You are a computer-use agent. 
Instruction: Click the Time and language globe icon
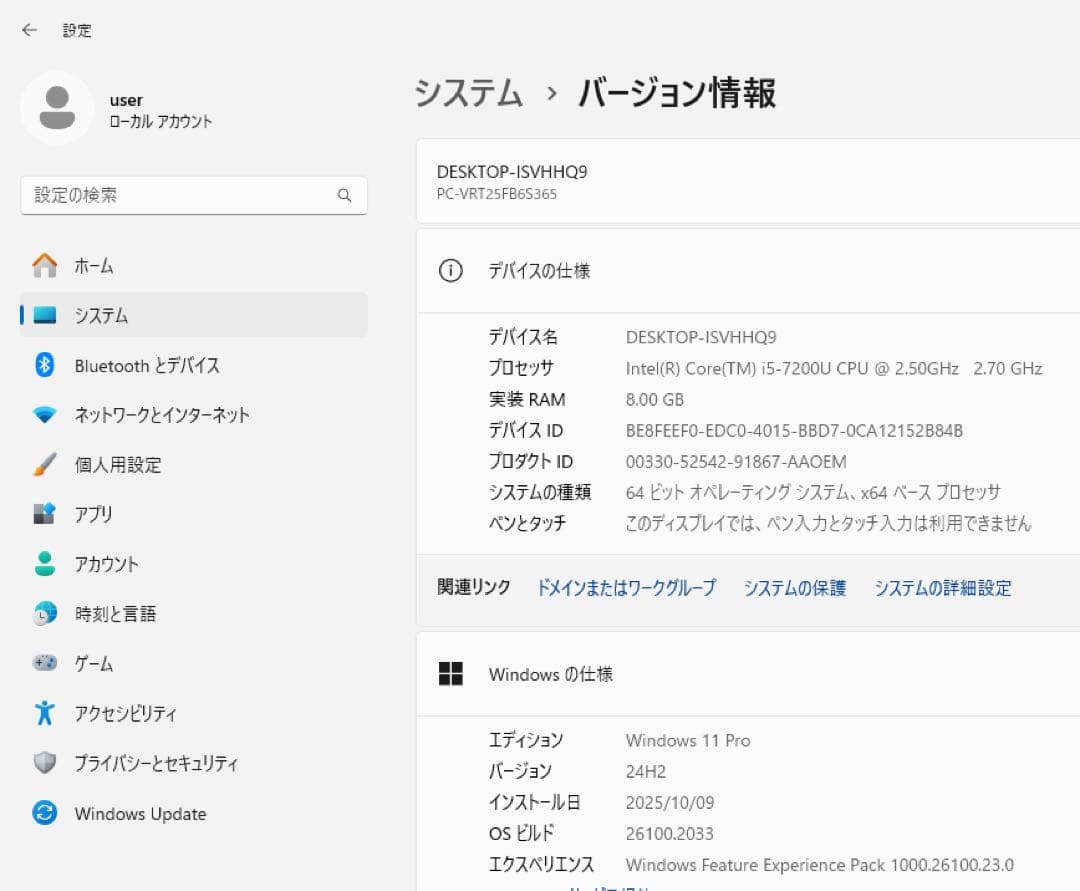(45, 613)
